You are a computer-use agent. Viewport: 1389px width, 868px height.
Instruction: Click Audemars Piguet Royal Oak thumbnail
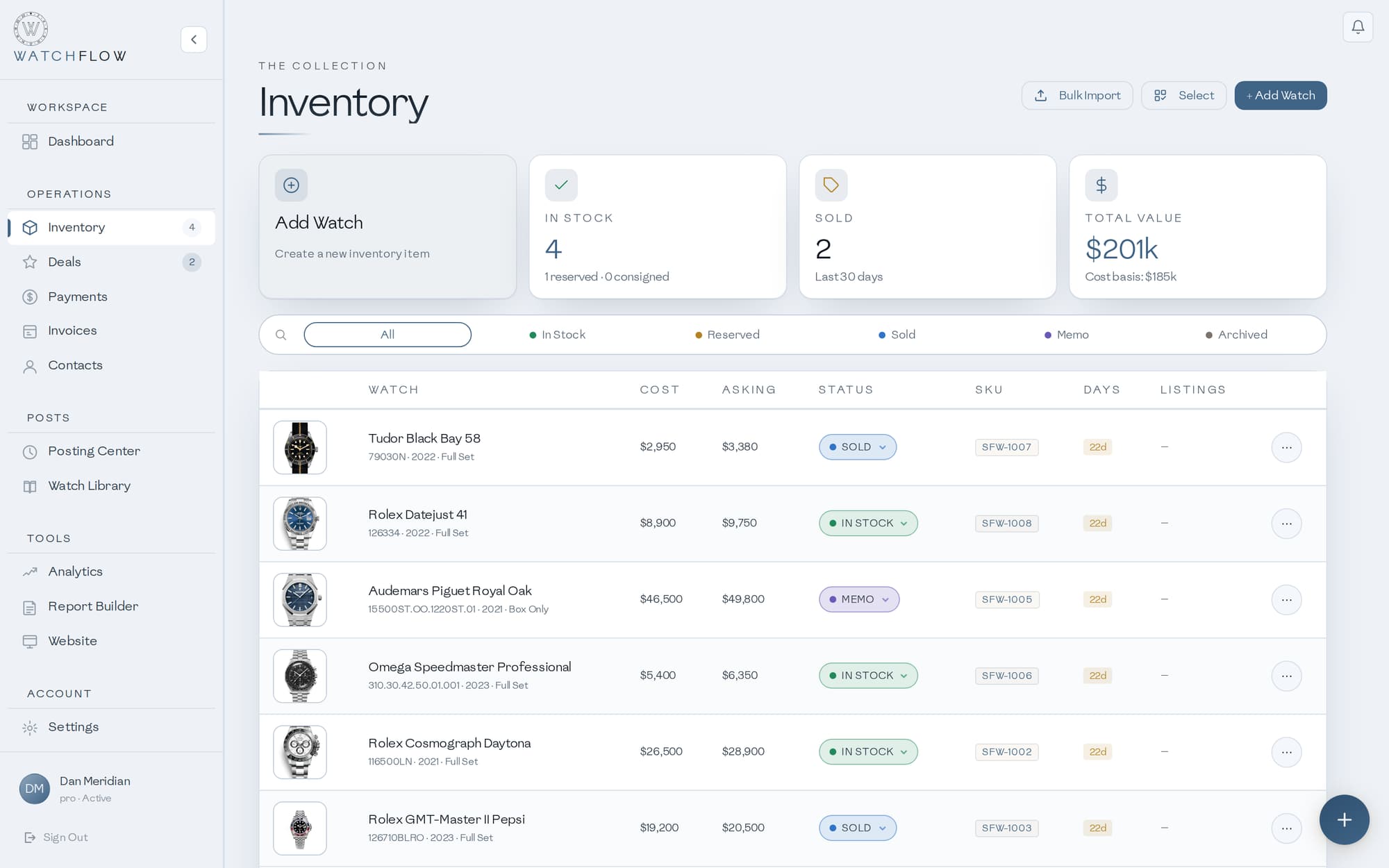click(x=300, y=600)
